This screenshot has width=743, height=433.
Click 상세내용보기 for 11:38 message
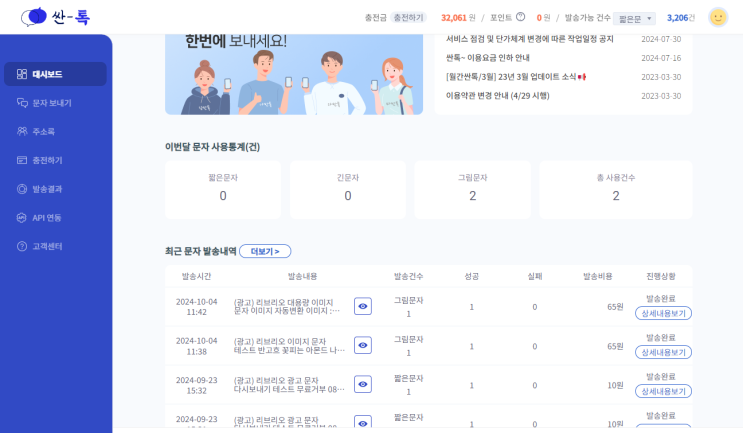pyautogui.click(x=663, y=352)
